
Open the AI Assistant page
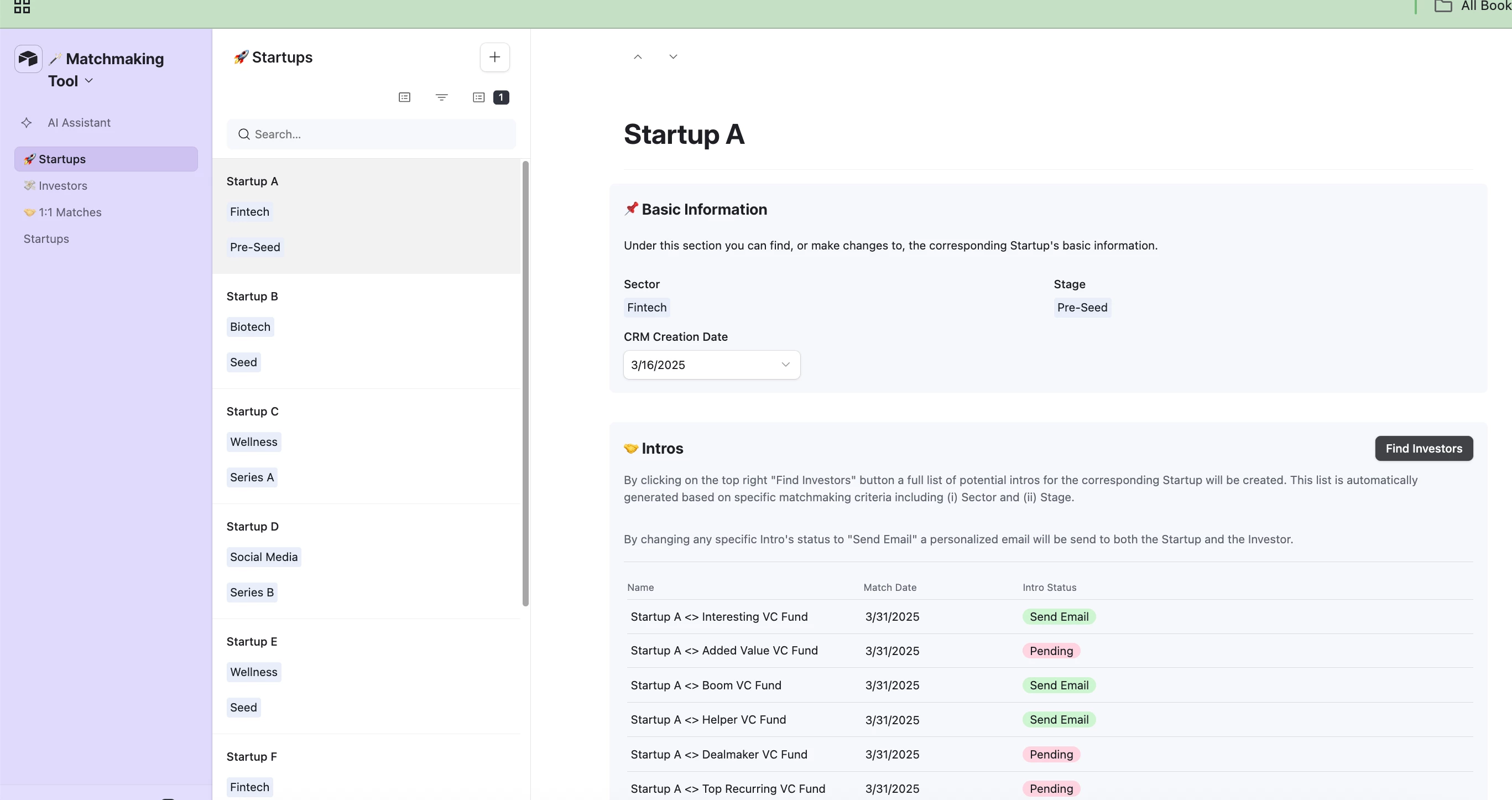click(x=79, y=123)
